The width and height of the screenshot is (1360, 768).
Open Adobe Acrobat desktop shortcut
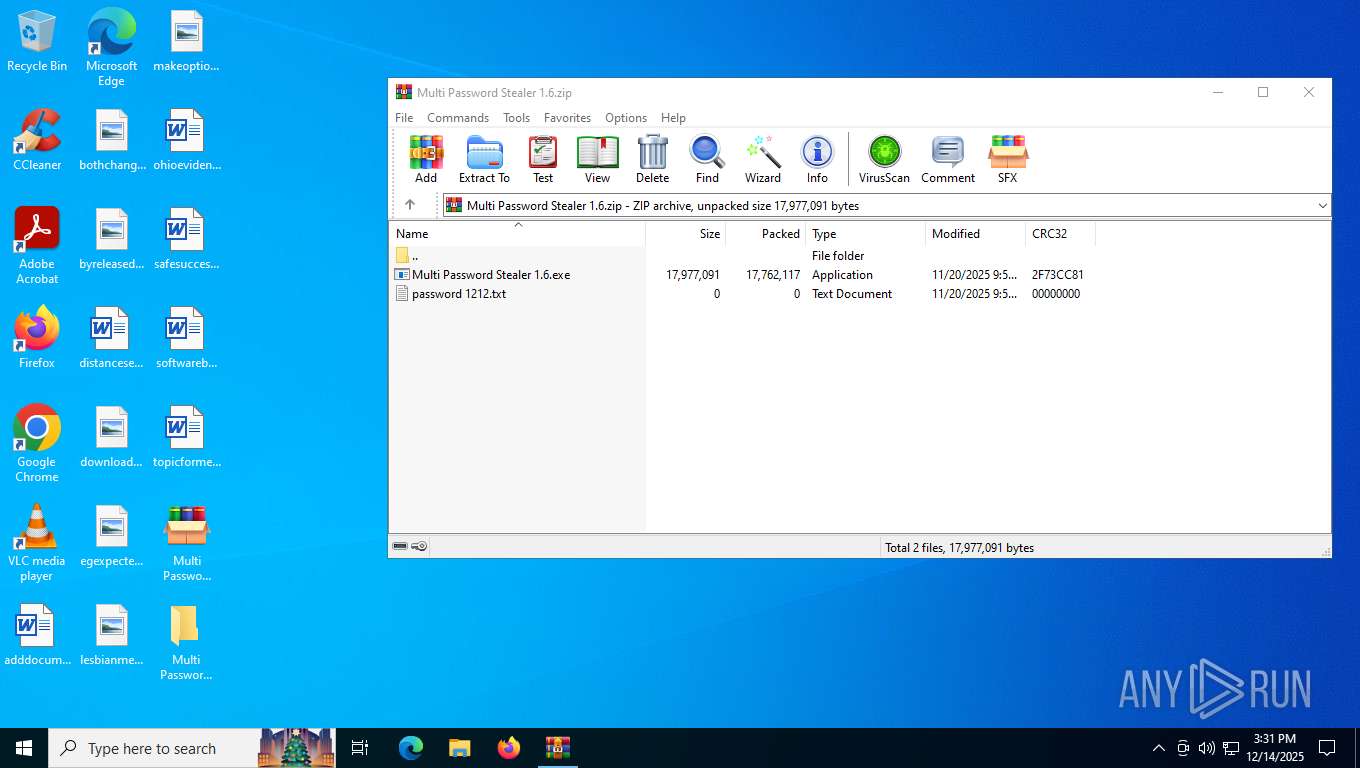(37, 246)
